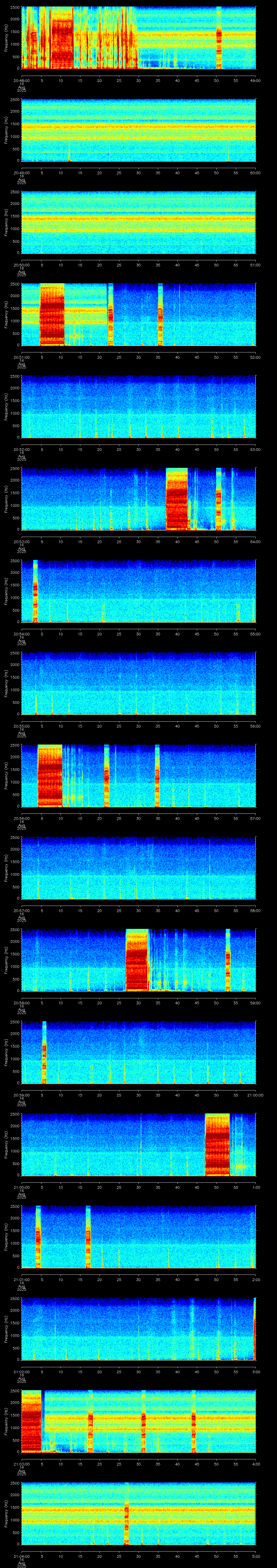Select the spectrogram panel beginning at 20:50:00
The height and width of the screenshot is (1568, 277).
[x=138, y=222]
